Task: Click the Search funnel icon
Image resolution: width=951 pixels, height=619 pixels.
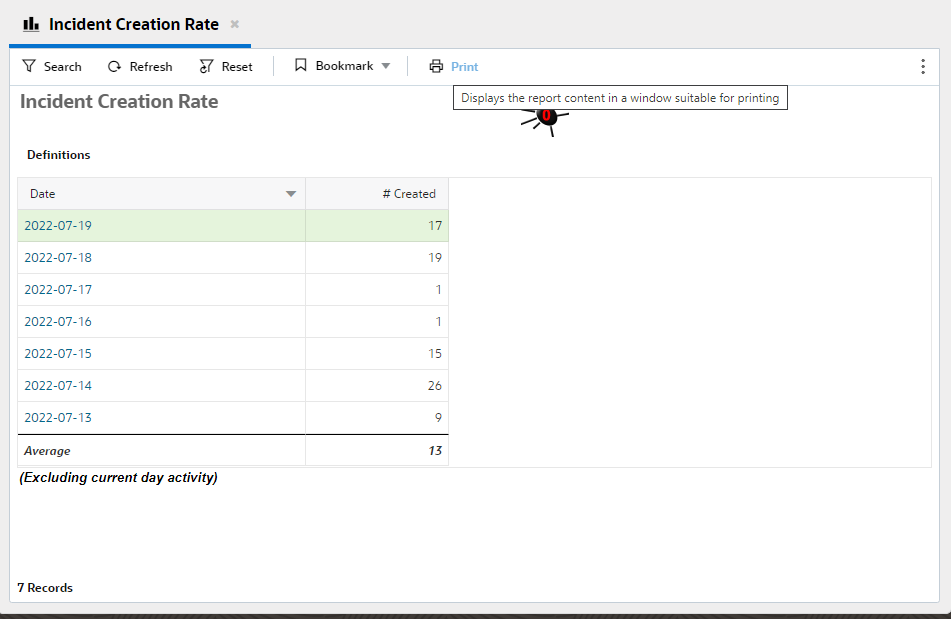Action: pyautogui.click(x=29, y=66)
